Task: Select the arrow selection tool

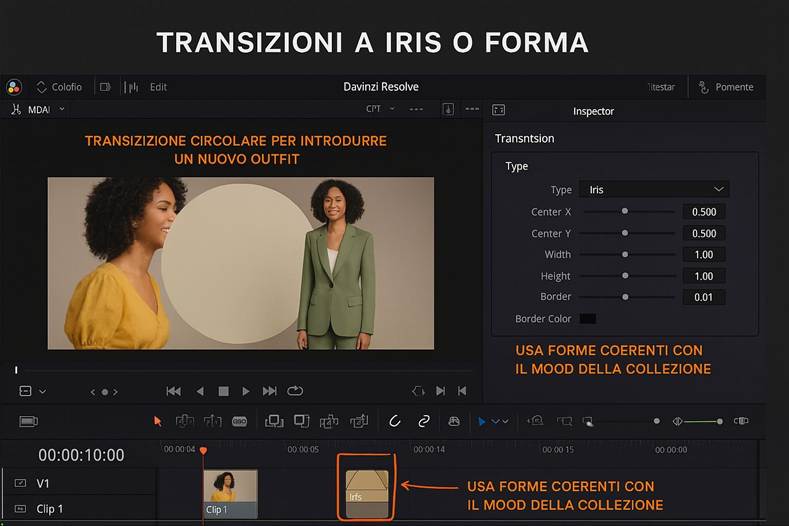Action: [157, 421]
